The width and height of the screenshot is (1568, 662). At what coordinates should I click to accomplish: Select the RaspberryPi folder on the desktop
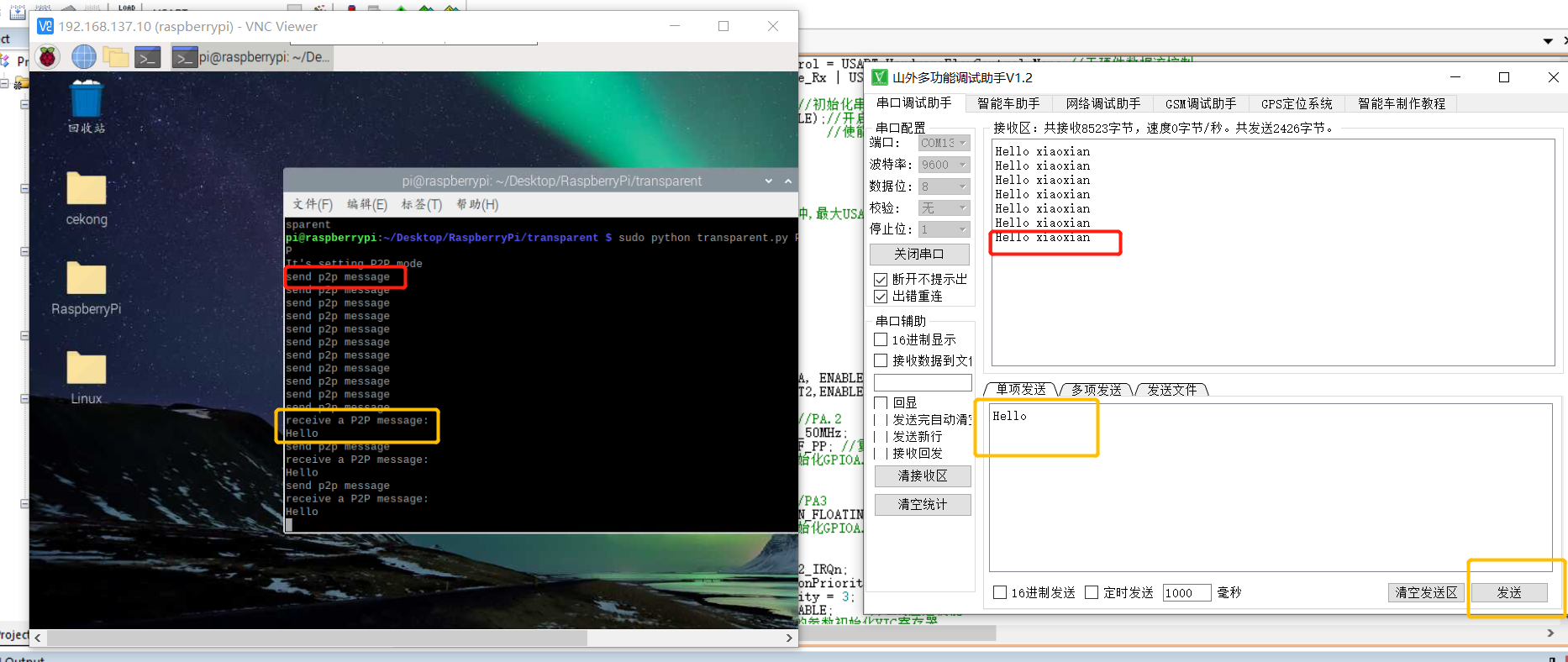click(x=87, y=288)
